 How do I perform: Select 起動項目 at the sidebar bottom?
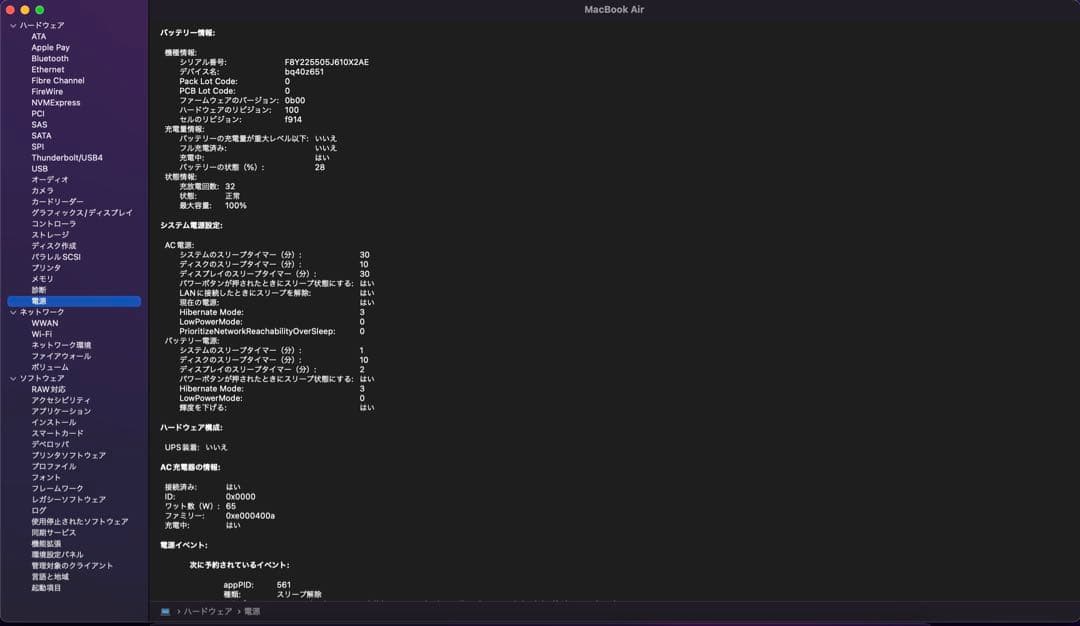46,588
